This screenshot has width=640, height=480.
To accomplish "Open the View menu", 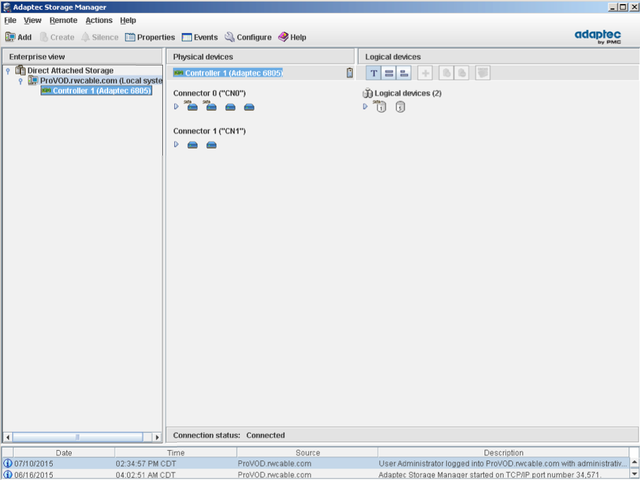I will 32,20.
